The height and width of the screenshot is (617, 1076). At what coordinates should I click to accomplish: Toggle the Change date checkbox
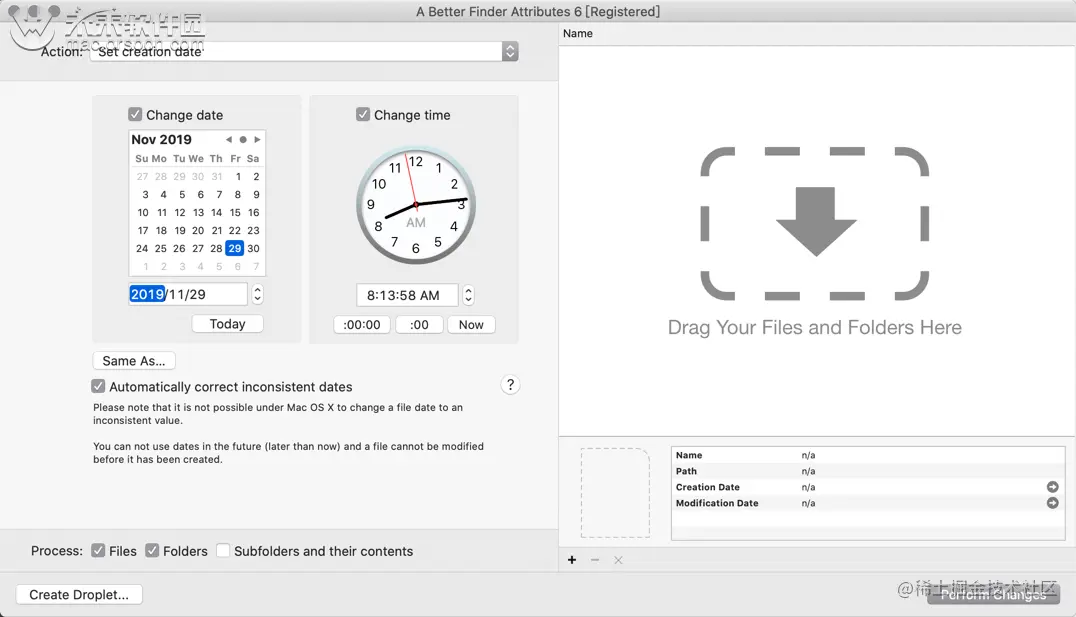pyautogui.click(x=135, y=115)
